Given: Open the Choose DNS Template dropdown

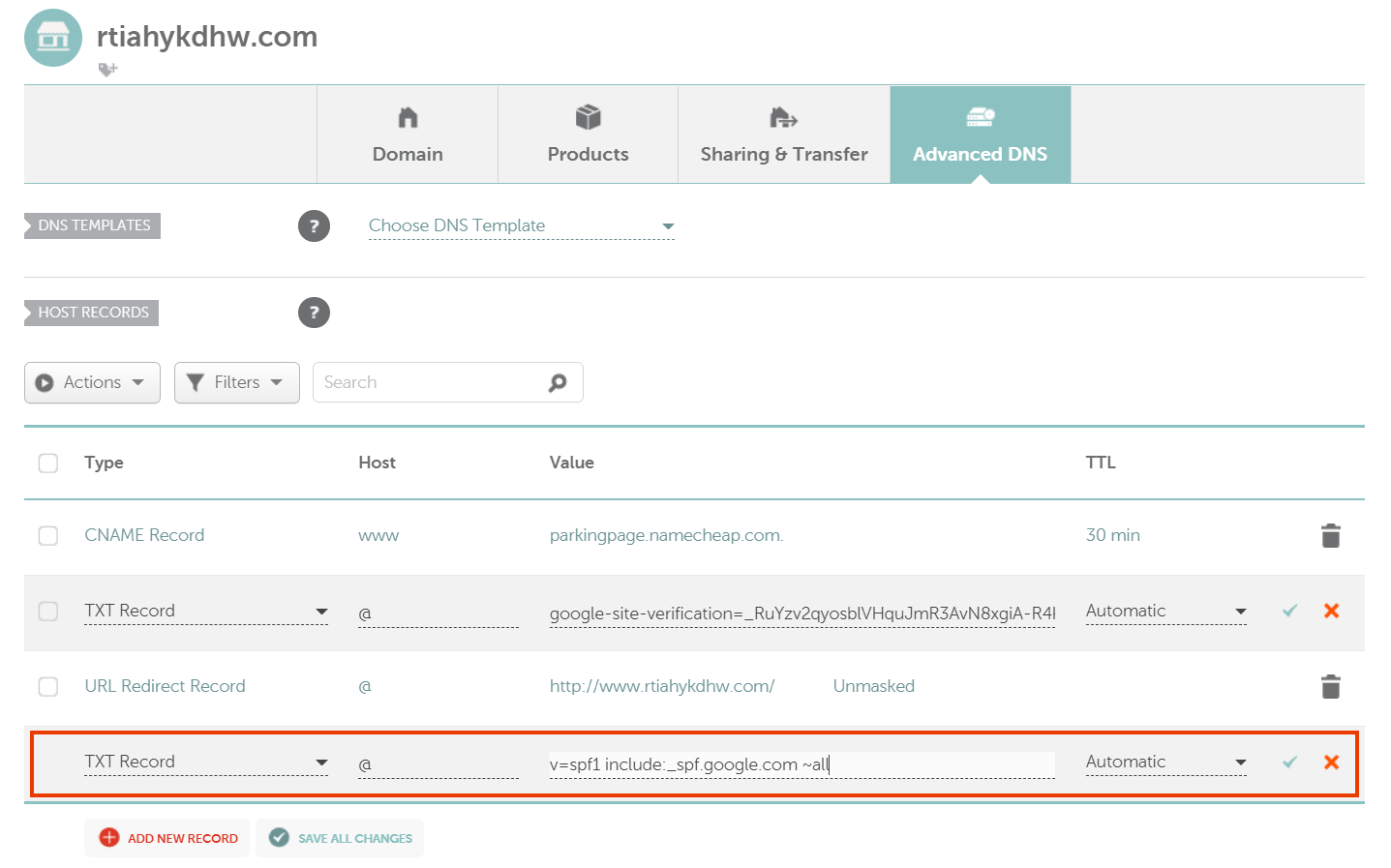Looking at the screenshot, I should [x=521, y=225].
